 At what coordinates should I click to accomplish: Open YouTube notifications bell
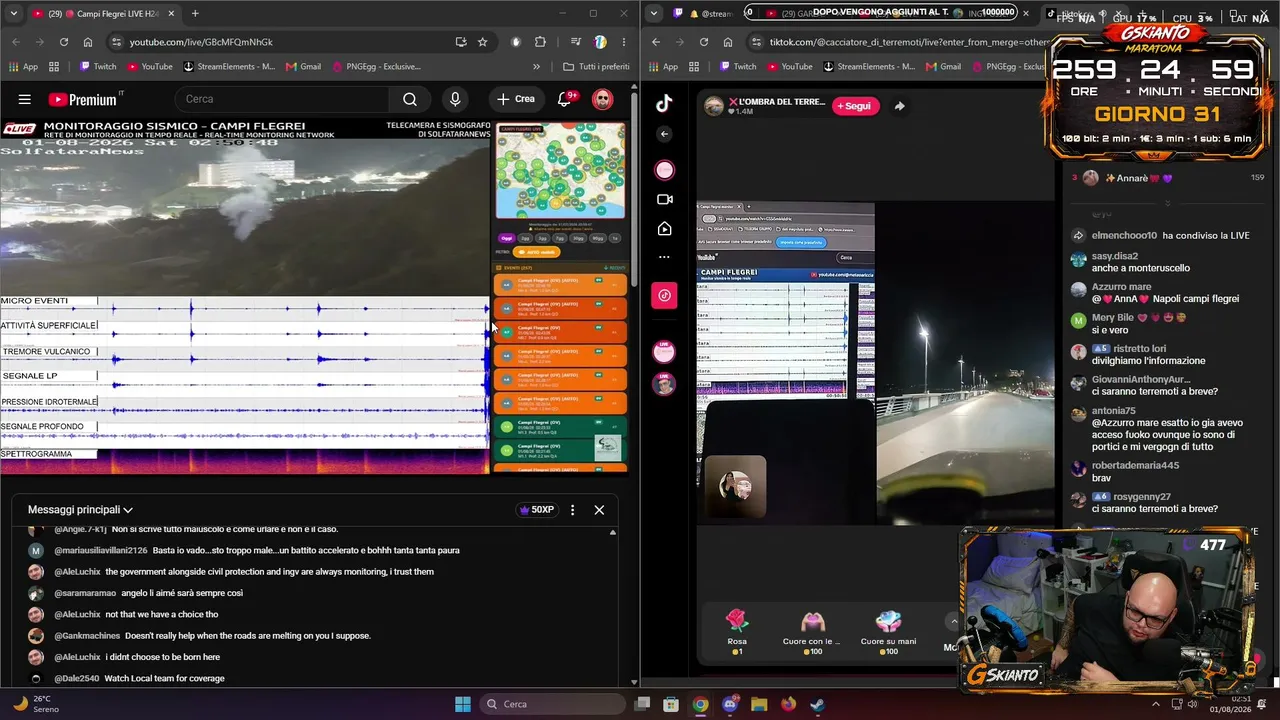(565, 99)
